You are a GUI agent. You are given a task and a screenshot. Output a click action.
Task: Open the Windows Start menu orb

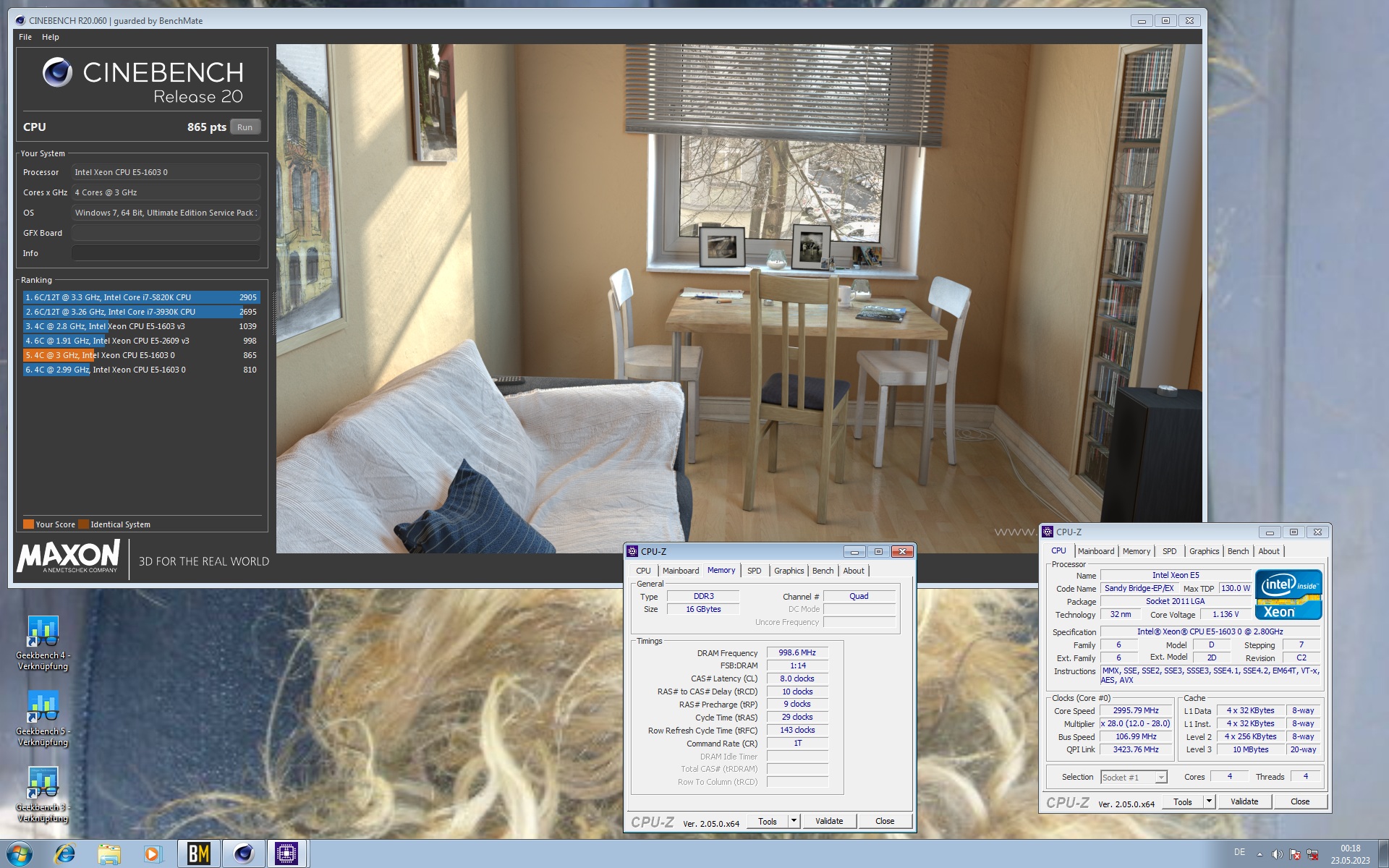[20, 854]
